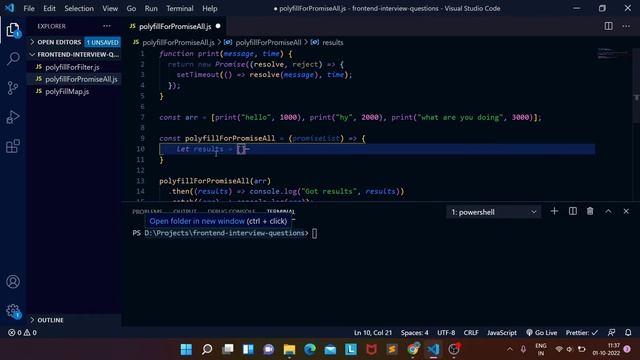Open Chrome from the taskbar
Image resolution: width=640 pixels, height=360 pixels.
413,349
